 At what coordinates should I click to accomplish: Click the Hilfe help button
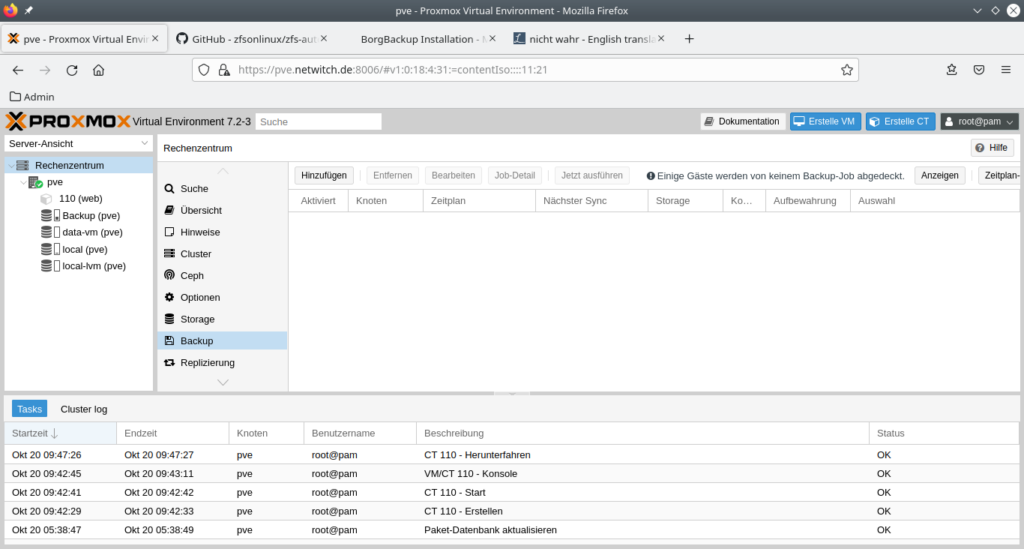[992, 148]
